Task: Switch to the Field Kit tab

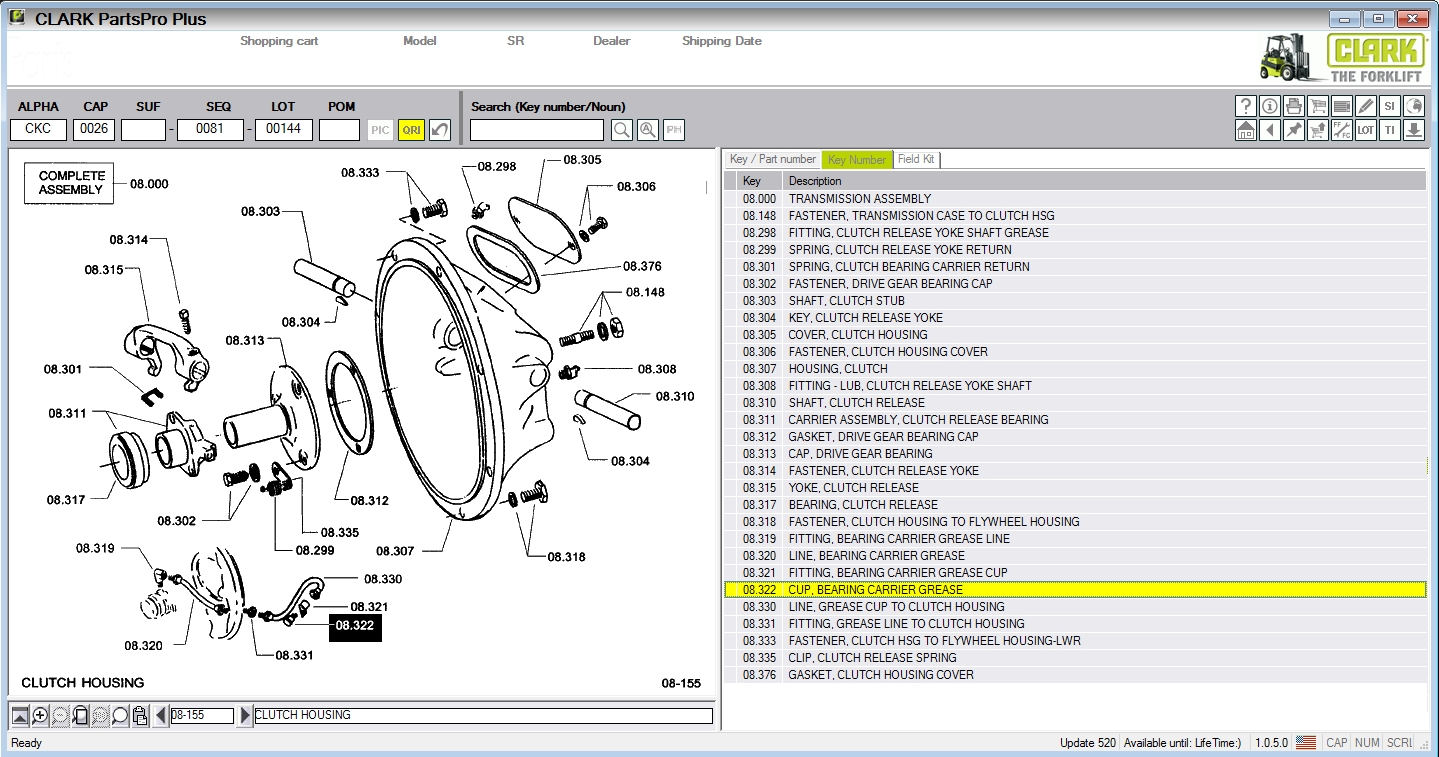Action: point(915,160)
